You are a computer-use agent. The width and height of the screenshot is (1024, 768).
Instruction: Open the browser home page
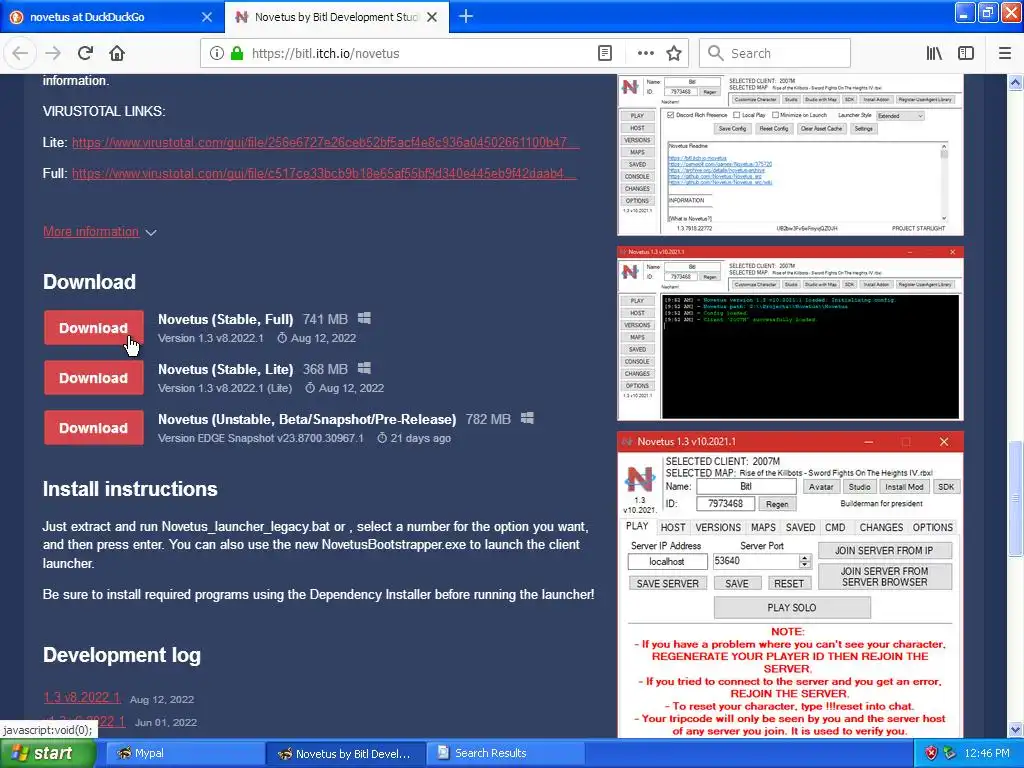(117, 53)
